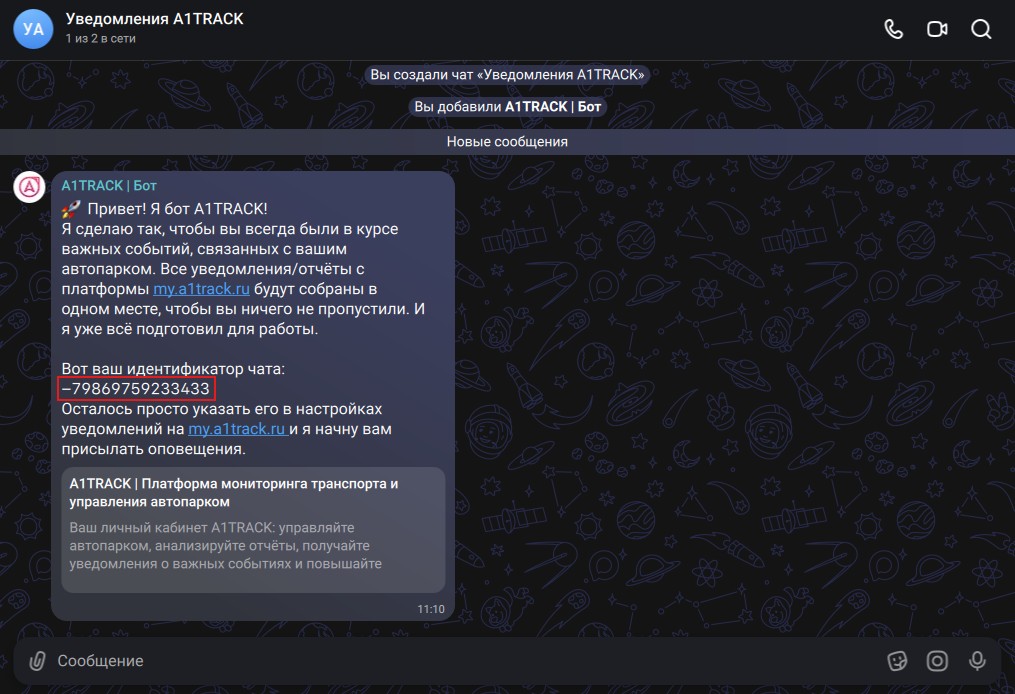Click 'Вы создали чат' service message

click(507, 75)
